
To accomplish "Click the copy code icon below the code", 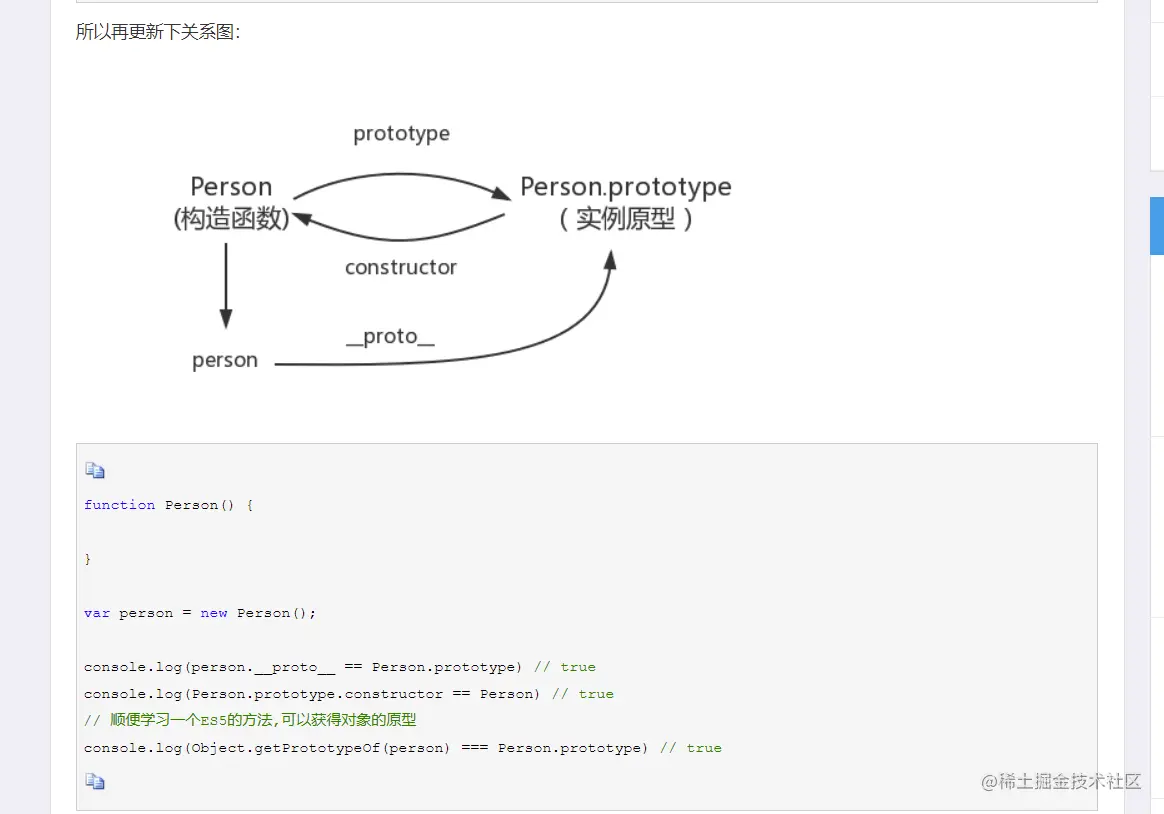I will 95,781.
